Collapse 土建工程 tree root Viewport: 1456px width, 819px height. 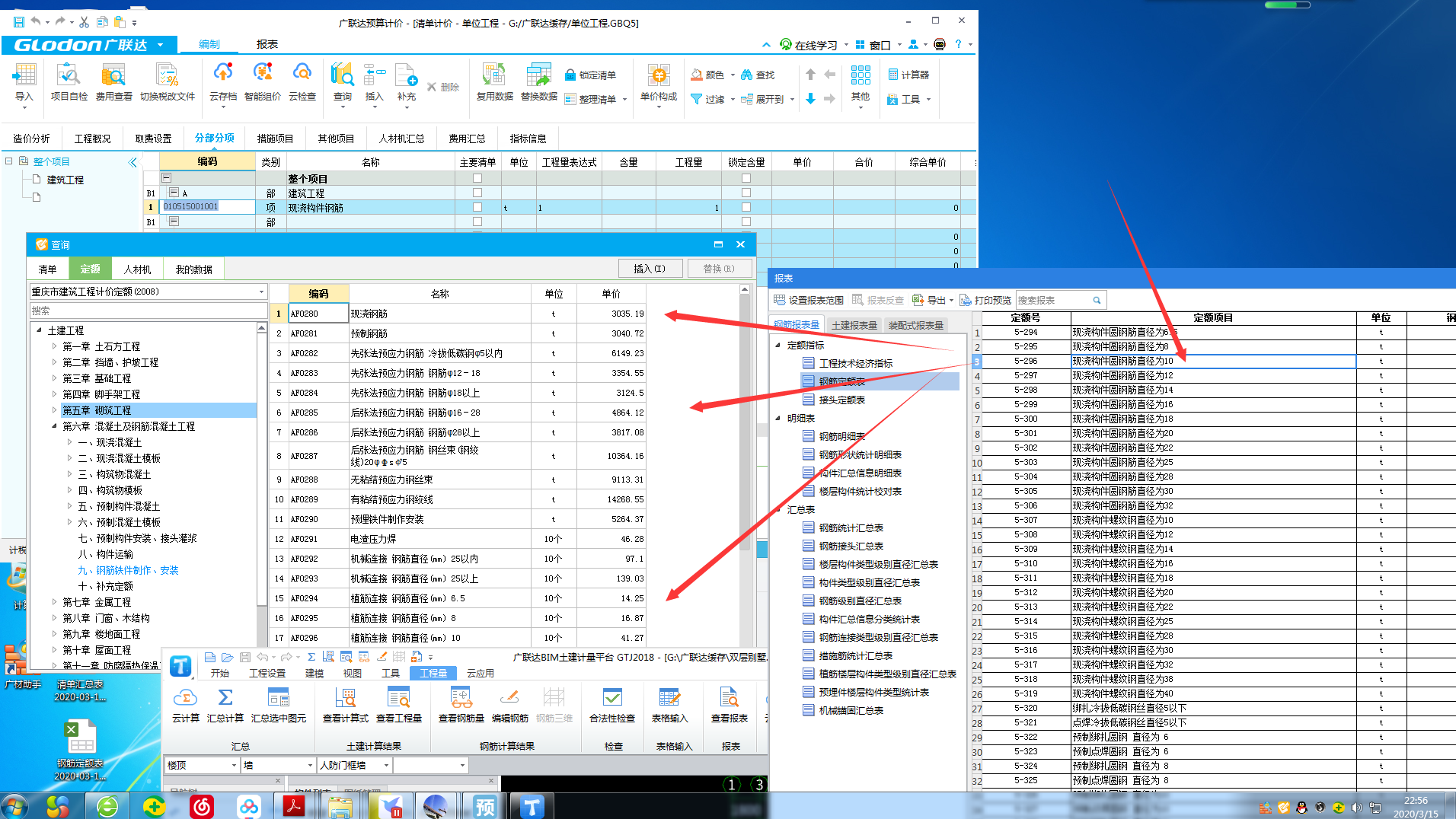click(39, 330)
